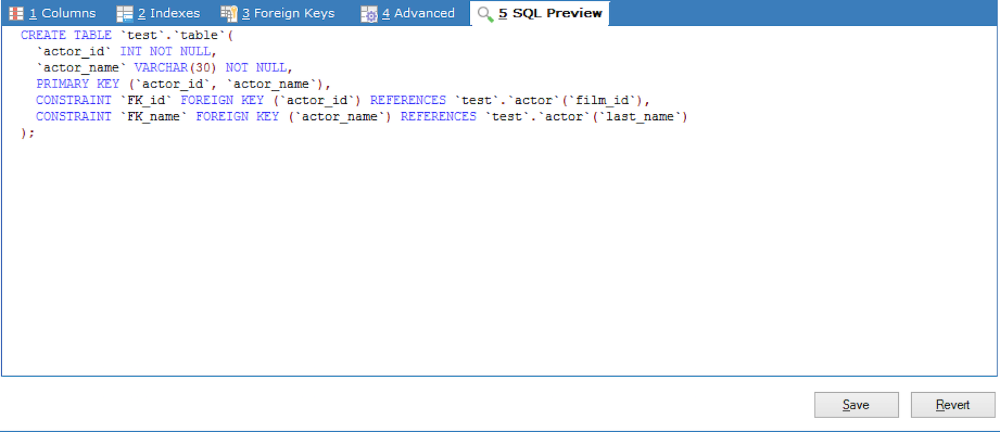Screen dimensions: 1000x432
Task: Click the `actor_name` VARCHAR(30) line
Action: pyautogui.click(x=164, y=68)
